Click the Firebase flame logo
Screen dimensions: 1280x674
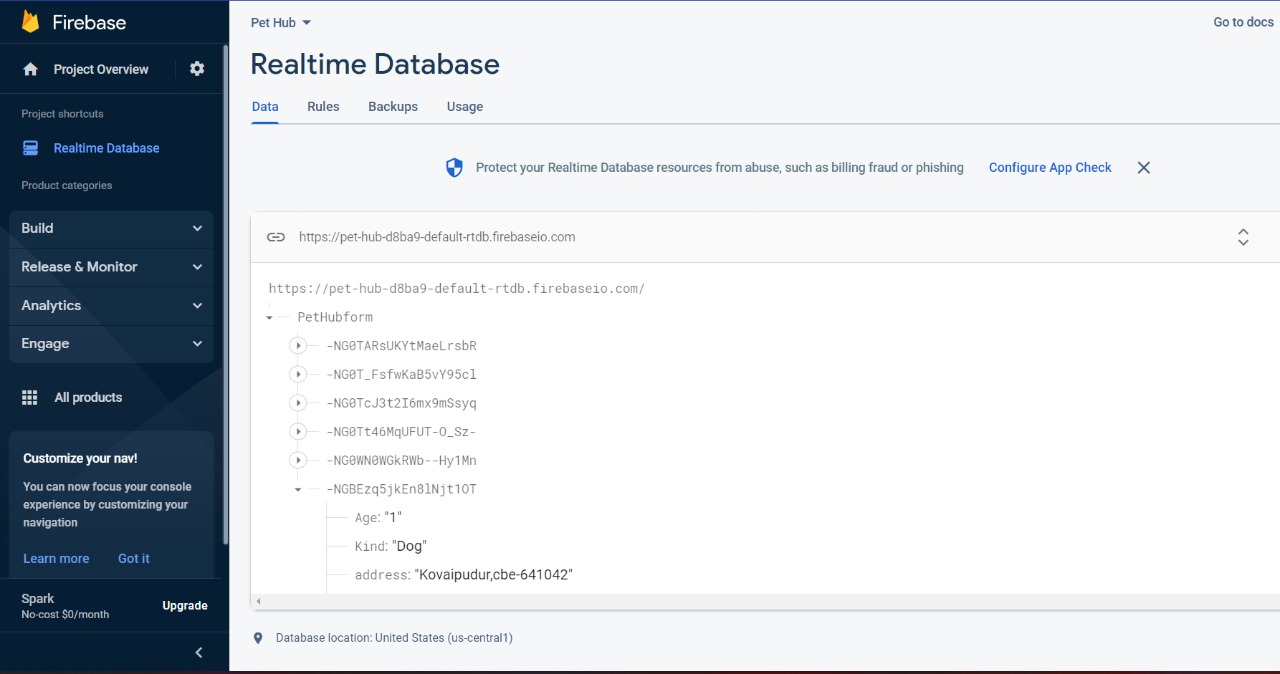31,22
